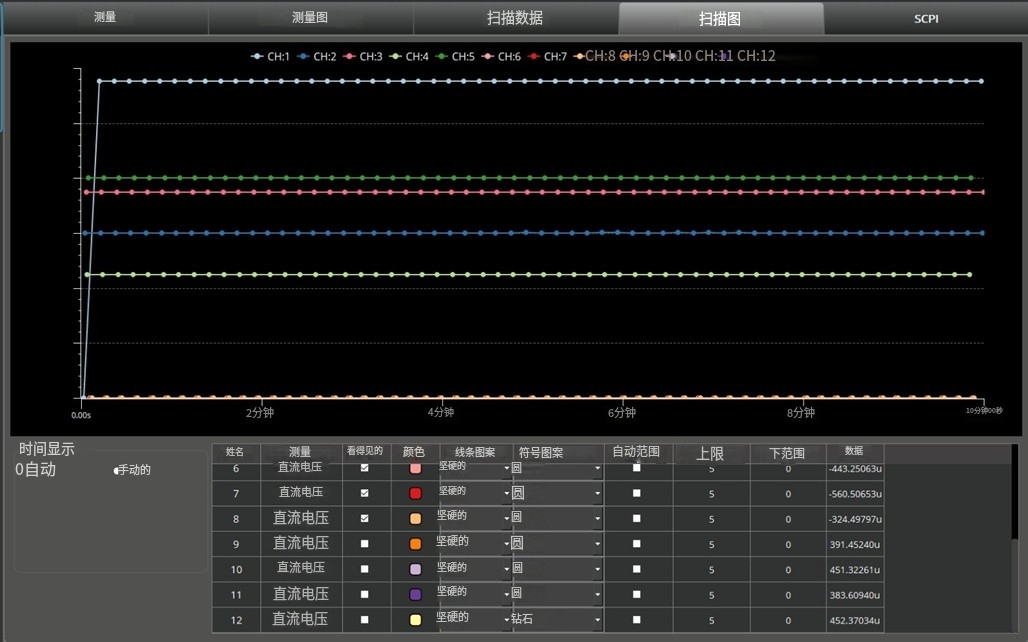Switch to the 测量图 tab
This screenshot has height=642, width=1028.
pos(310,18)
